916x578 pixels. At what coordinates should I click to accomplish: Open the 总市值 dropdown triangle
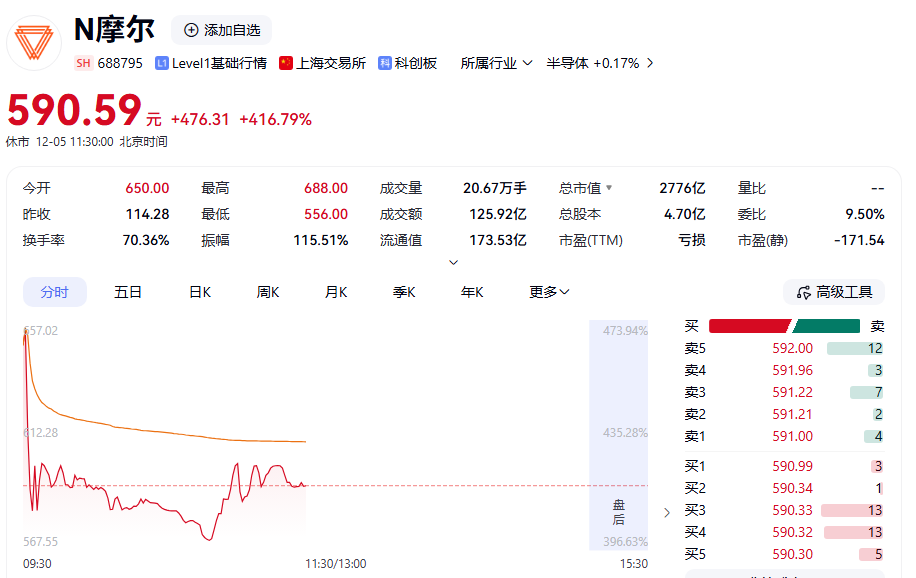coord(609,188)
